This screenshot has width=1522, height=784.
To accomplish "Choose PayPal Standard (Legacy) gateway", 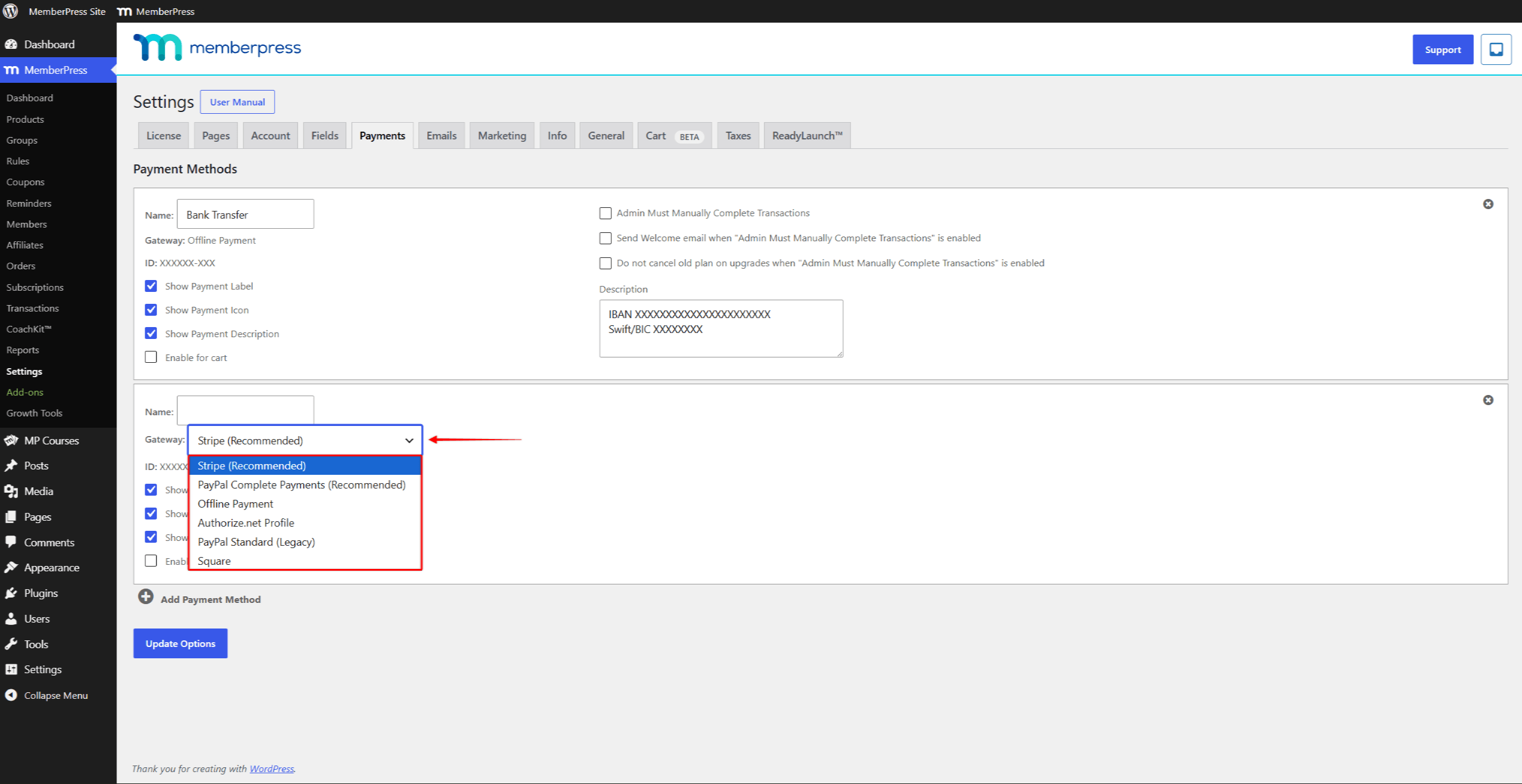I will tap(305, 542).
